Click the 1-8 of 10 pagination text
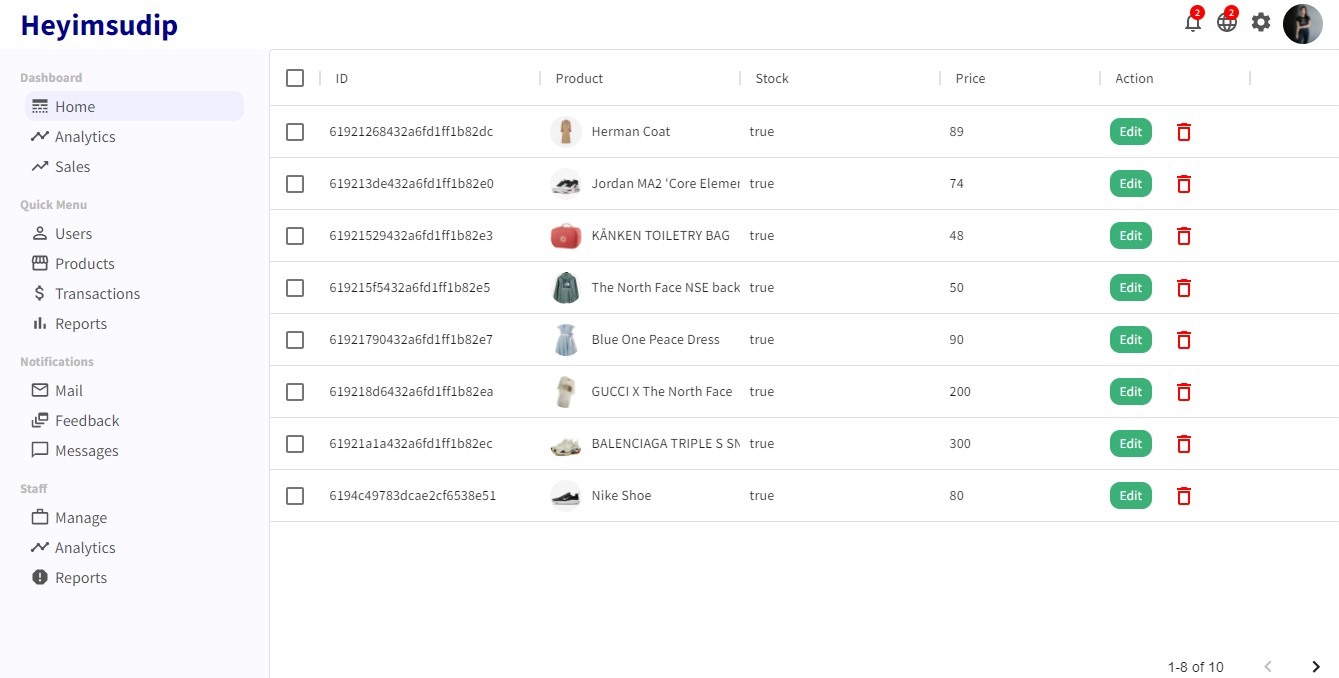This screenshot has height=678, width=1339. (x=1195, y=667)
